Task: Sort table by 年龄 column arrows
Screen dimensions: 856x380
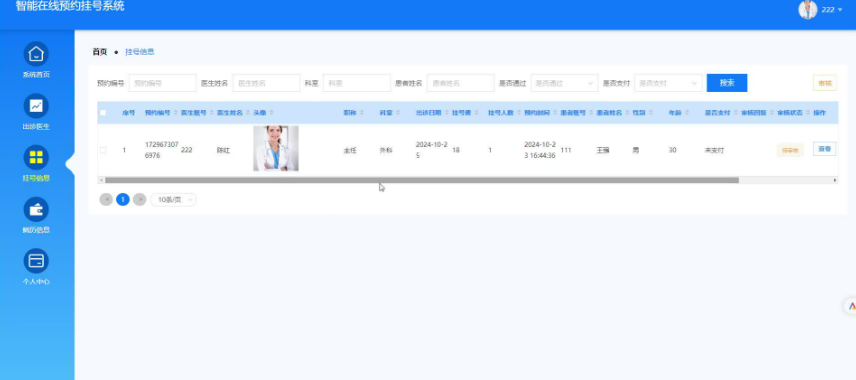Action: [x=687, y=113]
